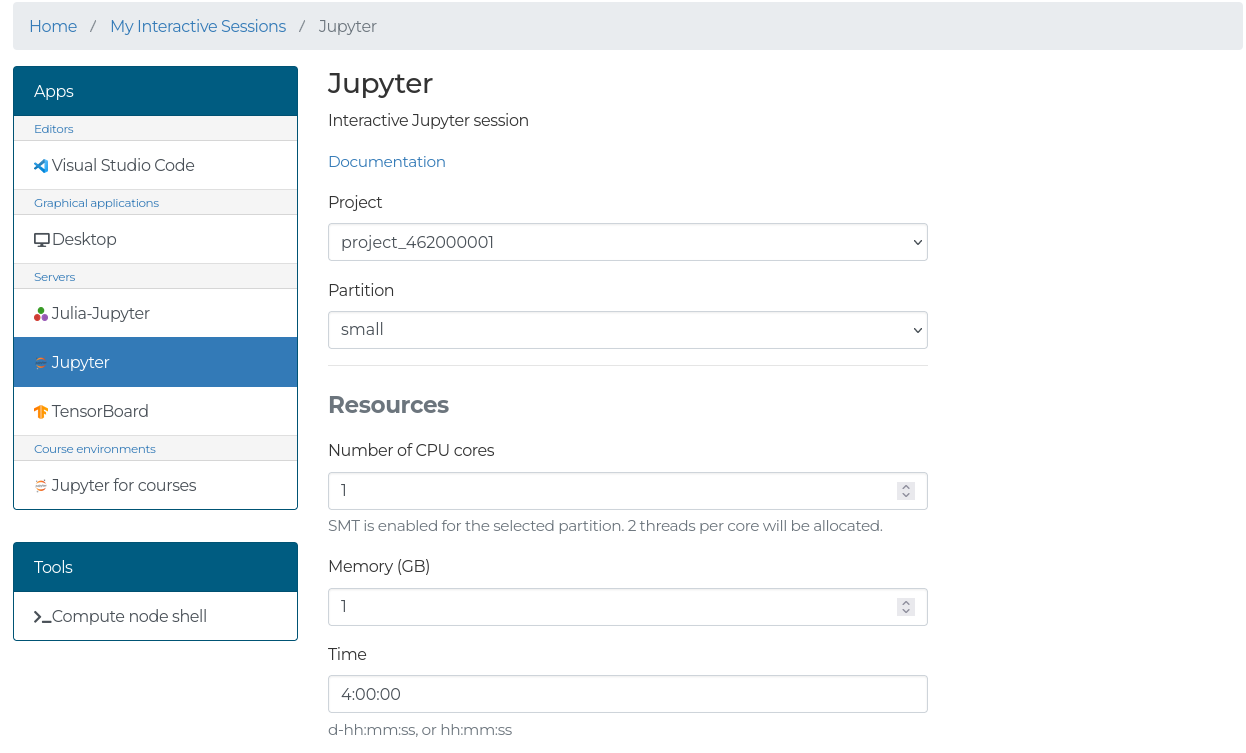Click the Graphical applications section link
The image size is (1246, 753).
[96, 203]
